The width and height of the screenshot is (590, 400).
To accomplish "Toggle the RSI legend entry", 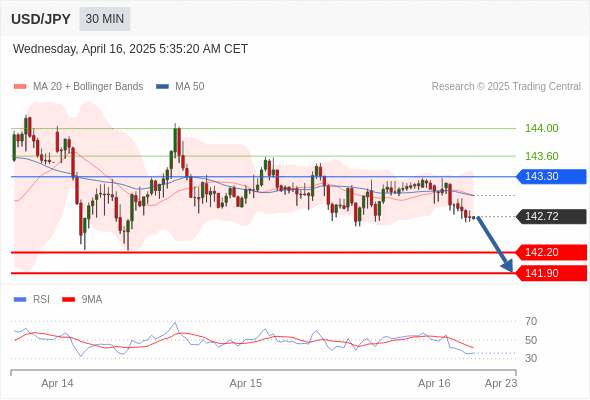I will 32,300.
